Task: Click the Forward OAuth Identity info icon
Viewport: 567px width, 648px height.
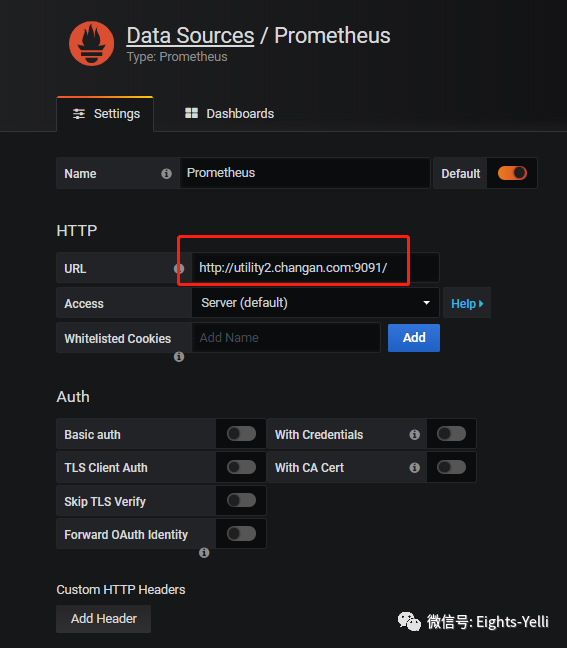Action: pos(204,553)
